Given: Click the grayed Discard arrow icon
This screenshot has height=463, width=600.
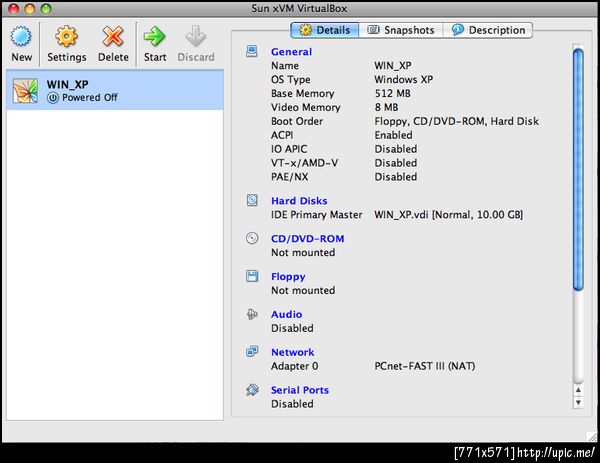Looking at the screenshot, I should tap(196, 37).
